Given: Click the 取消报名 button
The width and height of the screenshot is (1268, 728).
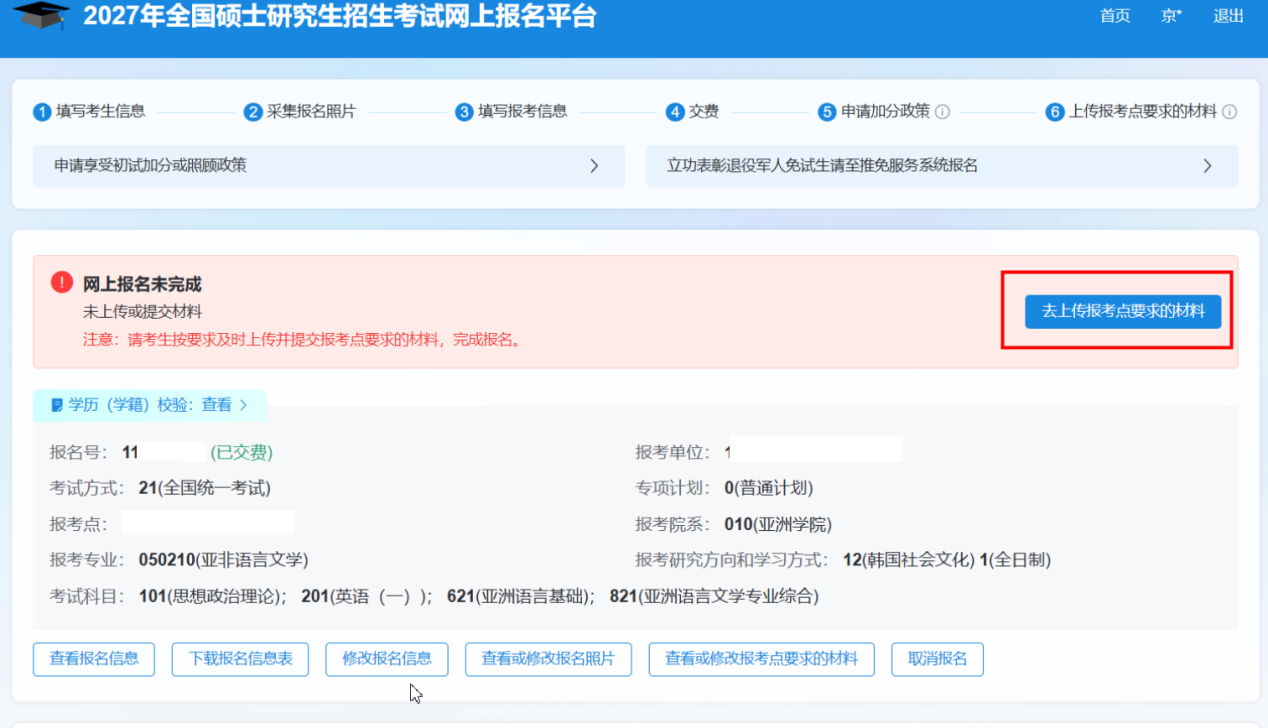Looking at the screenshot, I should click(938, 659).
